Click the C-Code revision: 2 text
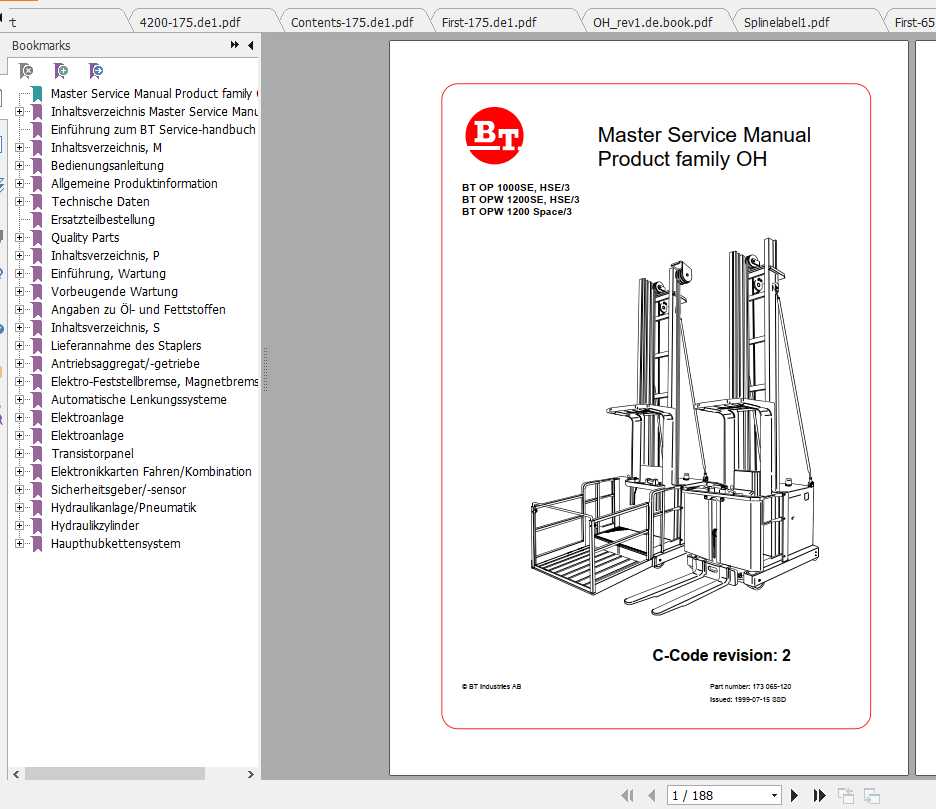The width and height of the screenshot is (936, 809). tap(721, 655)
